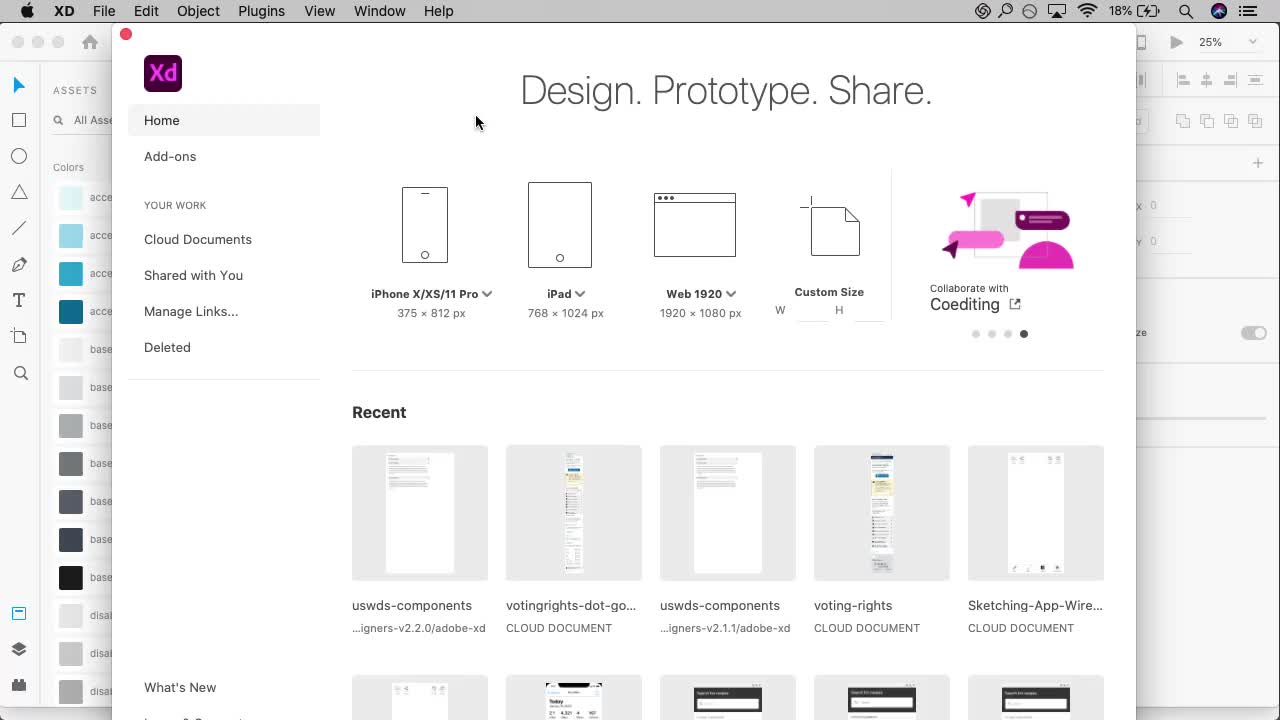The image size is (1280, 720).
Task: Align right in the property inspector
Action: pos(1230,80)
